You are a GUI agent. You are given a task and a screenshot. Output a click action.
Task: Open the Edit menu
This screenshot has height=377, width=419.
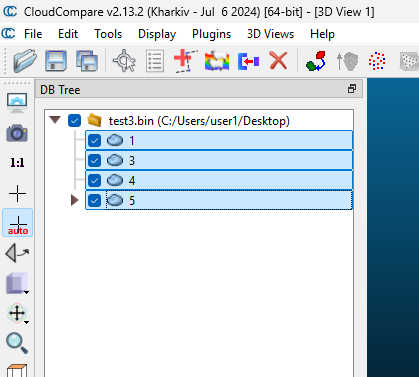point(68,34)
